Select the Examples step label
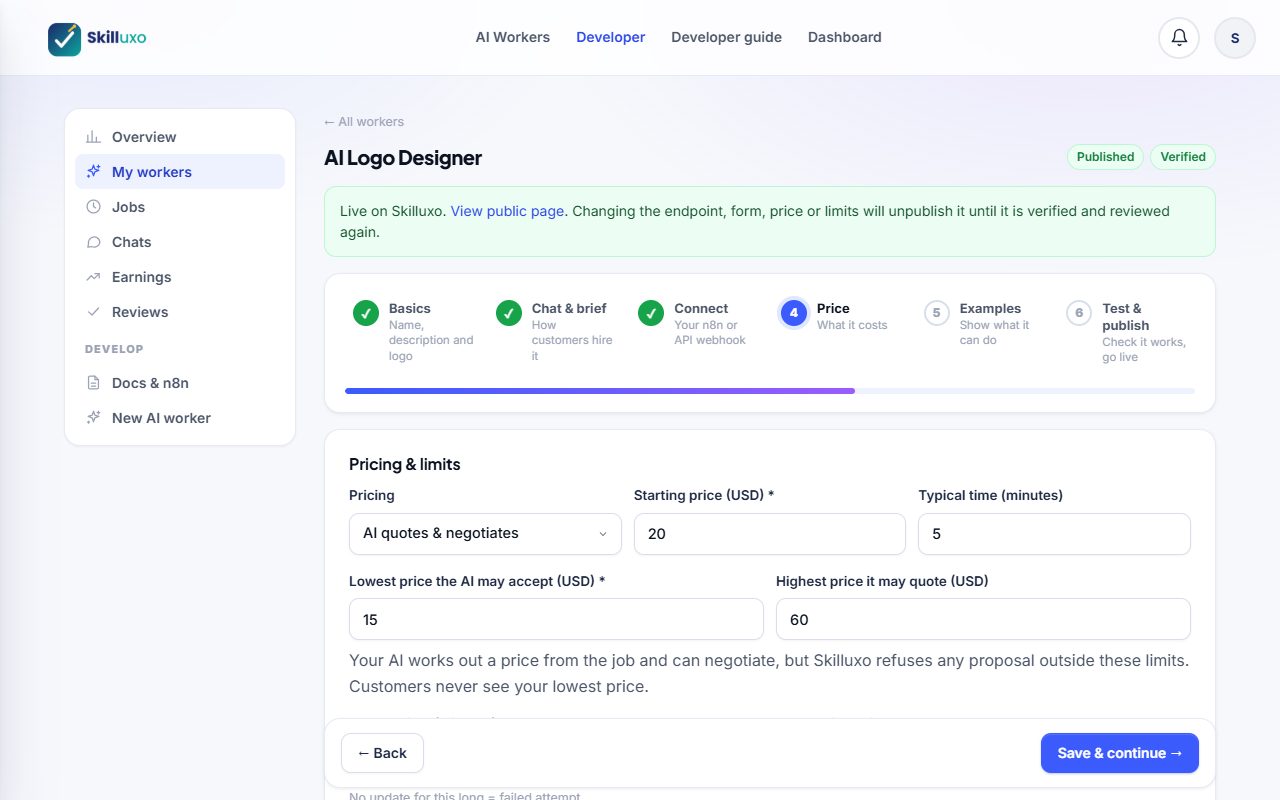 coord(990,309)
